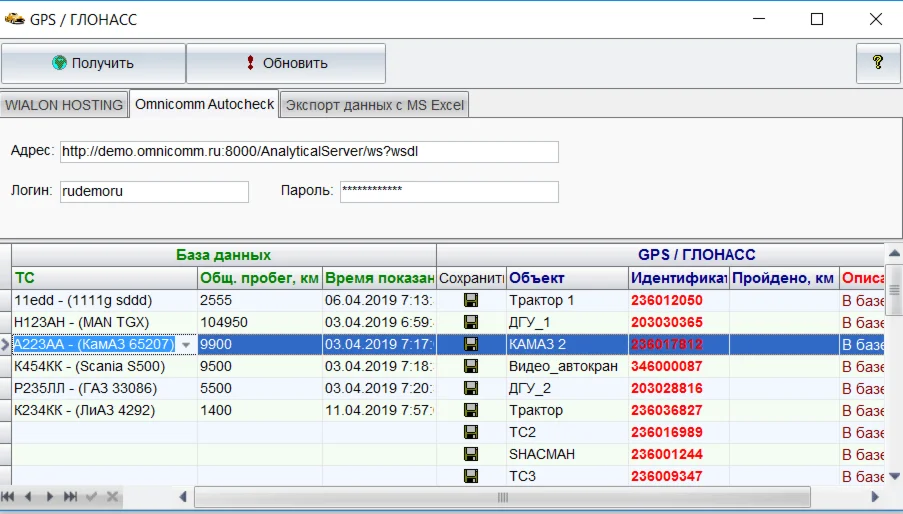The height and width of the screenshot is (514, 903).
Task: Click the scrollbar right arrow
Action: click(875, 496)
